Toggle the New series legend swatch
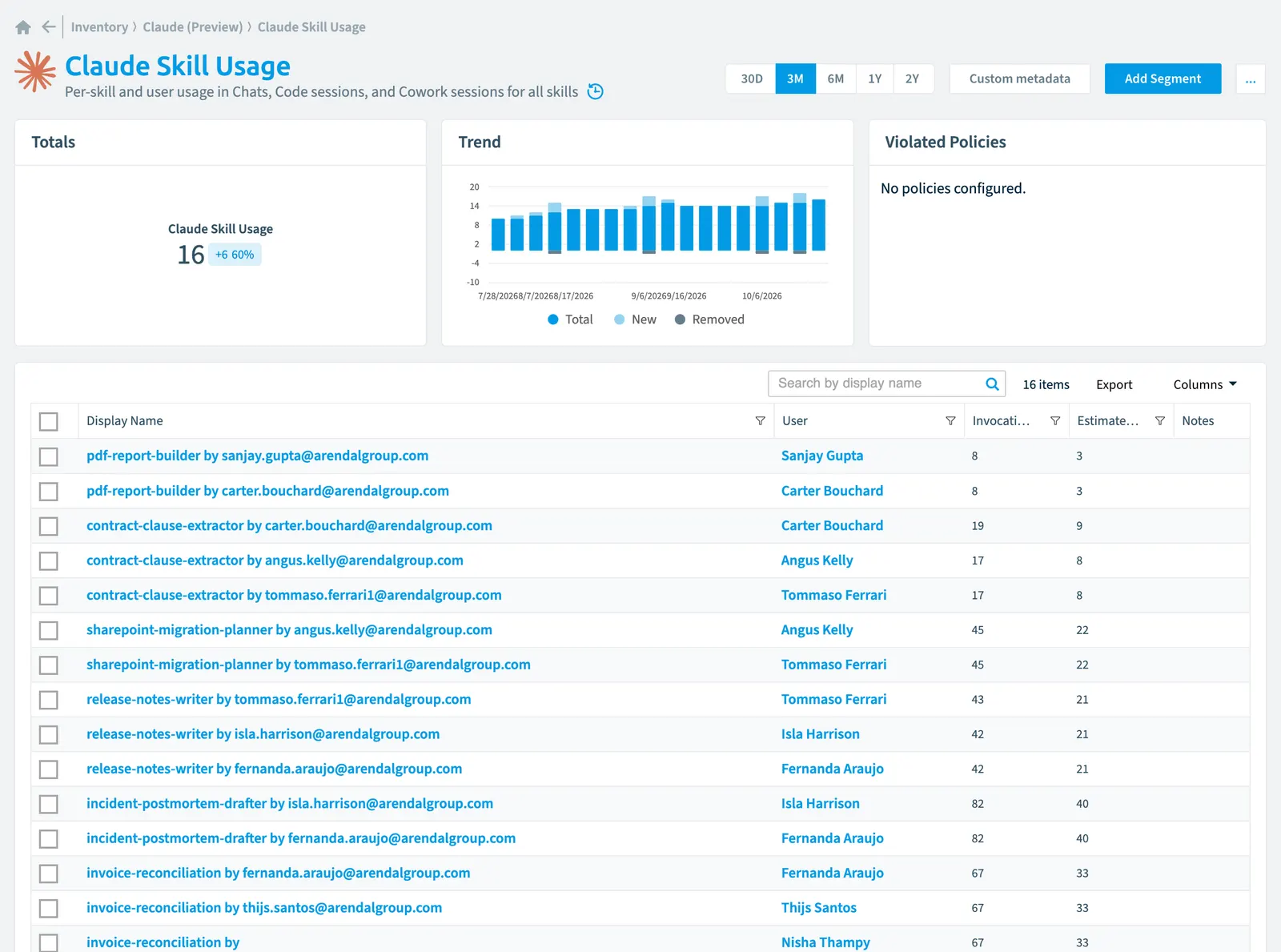Image resolution: width=1281 pixels, height=952 pixels. click(x=619, y=319)
